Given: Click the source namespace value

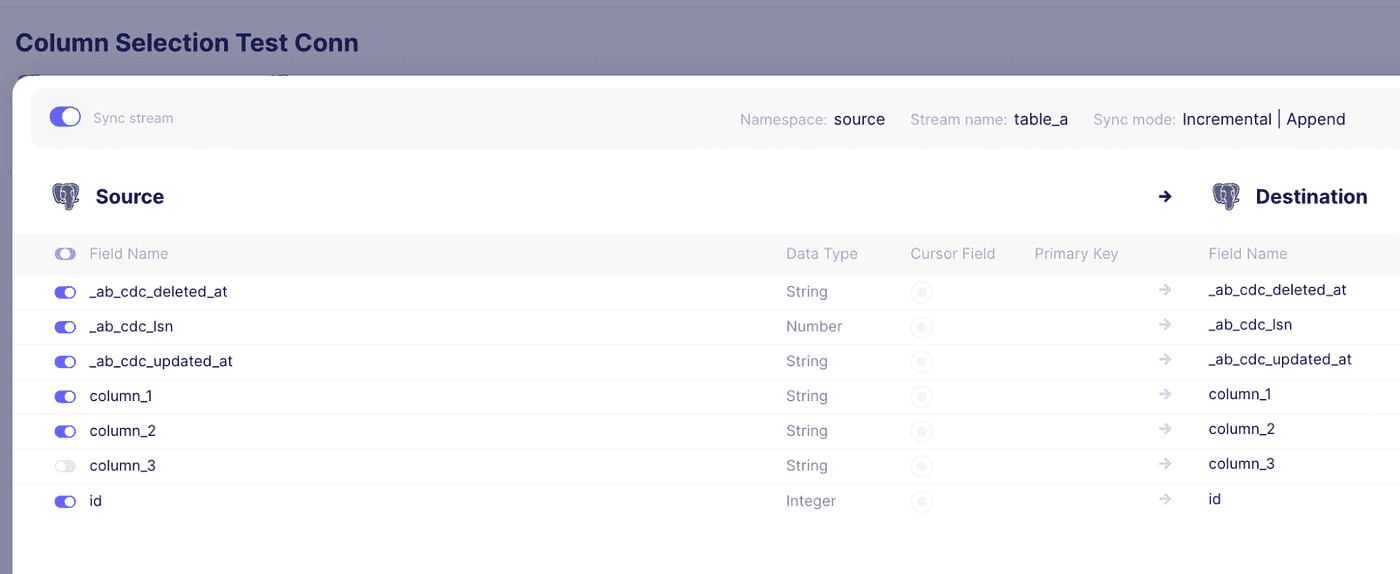Looking at the screenshot, I should point(859,119).
